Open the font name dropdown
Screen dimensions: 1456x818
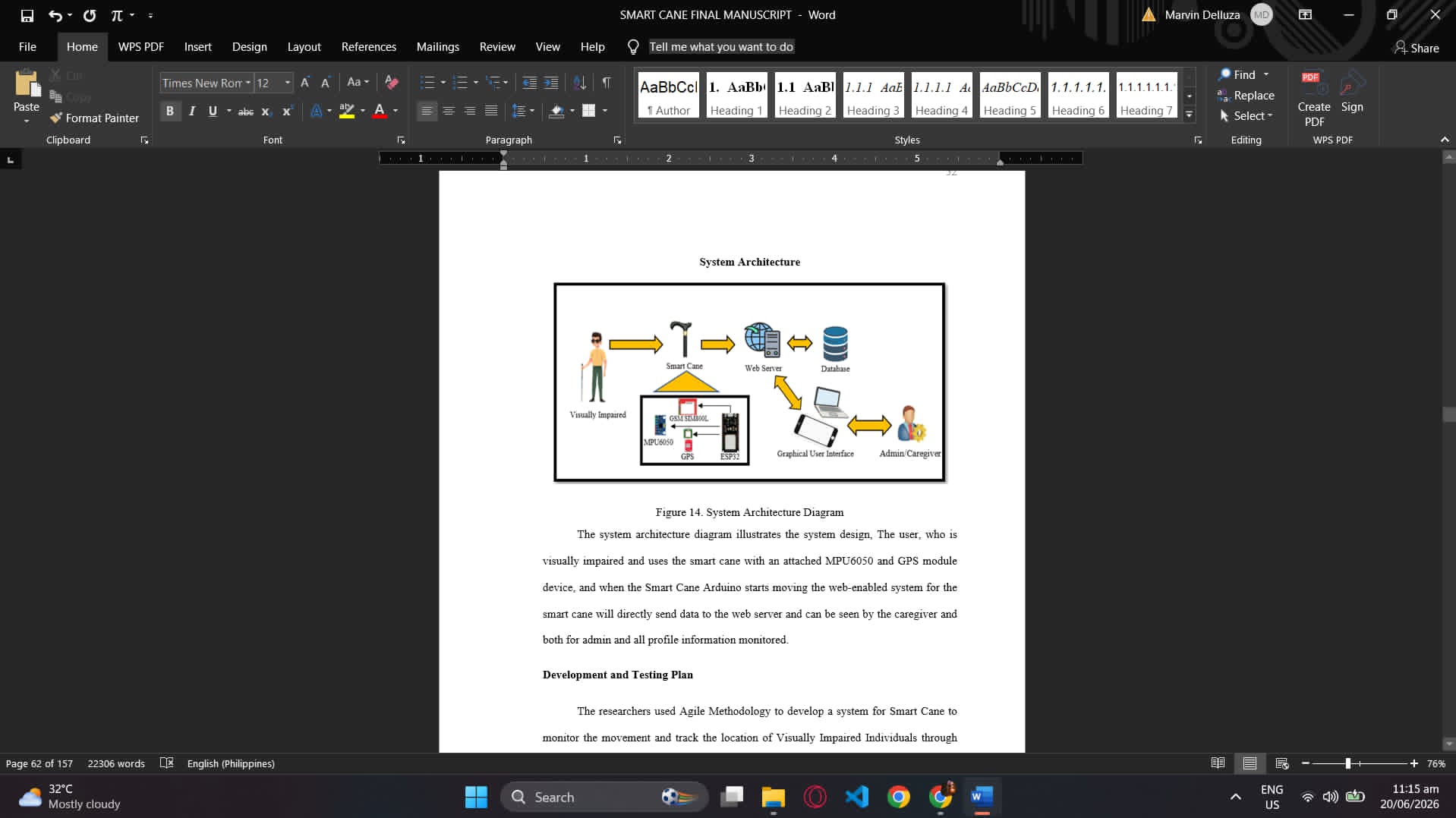tap(248, 83)
